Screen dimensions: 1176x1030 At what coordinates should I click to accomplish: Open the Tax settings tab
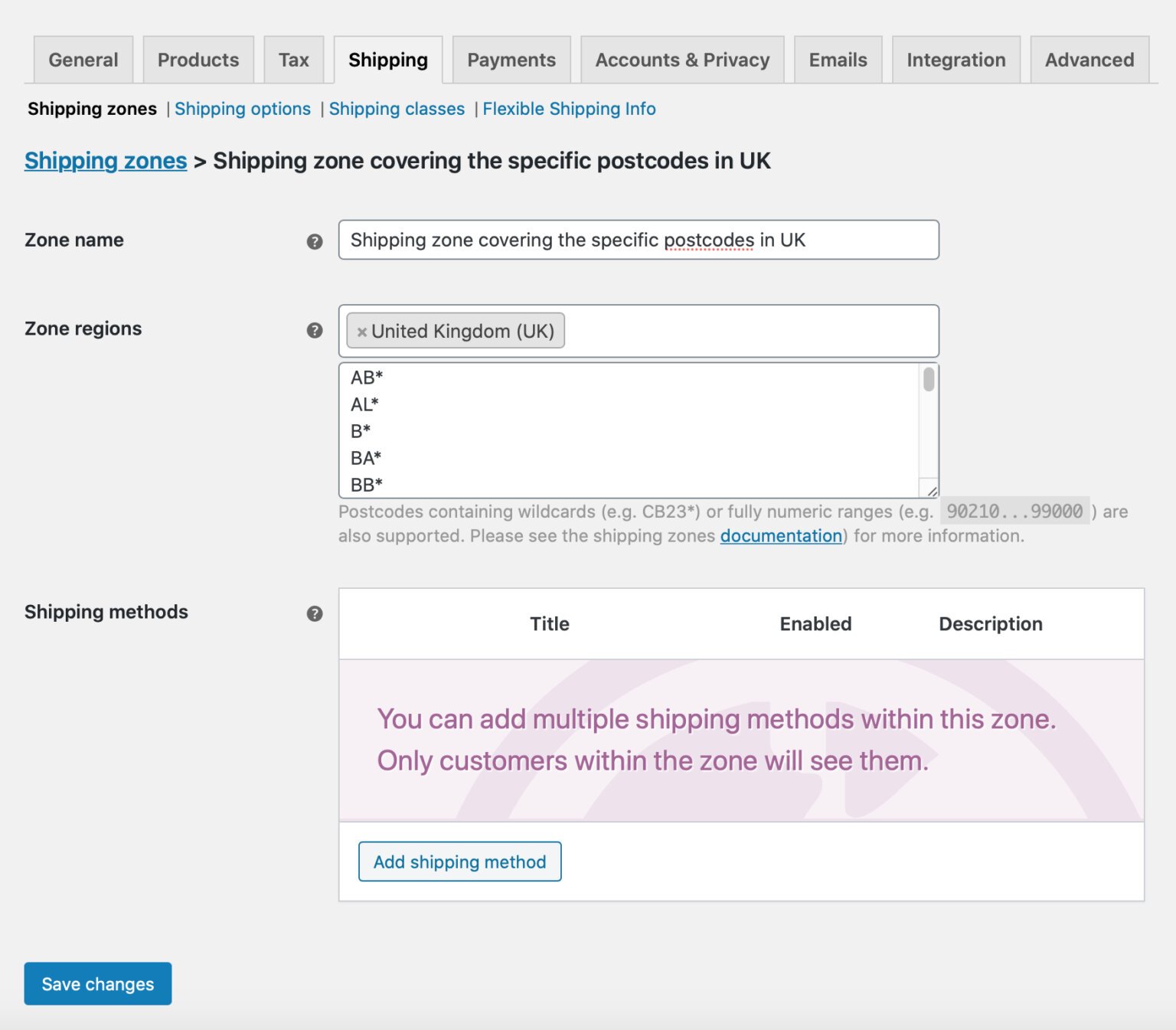pyautogui.click(x=294, y=59)
